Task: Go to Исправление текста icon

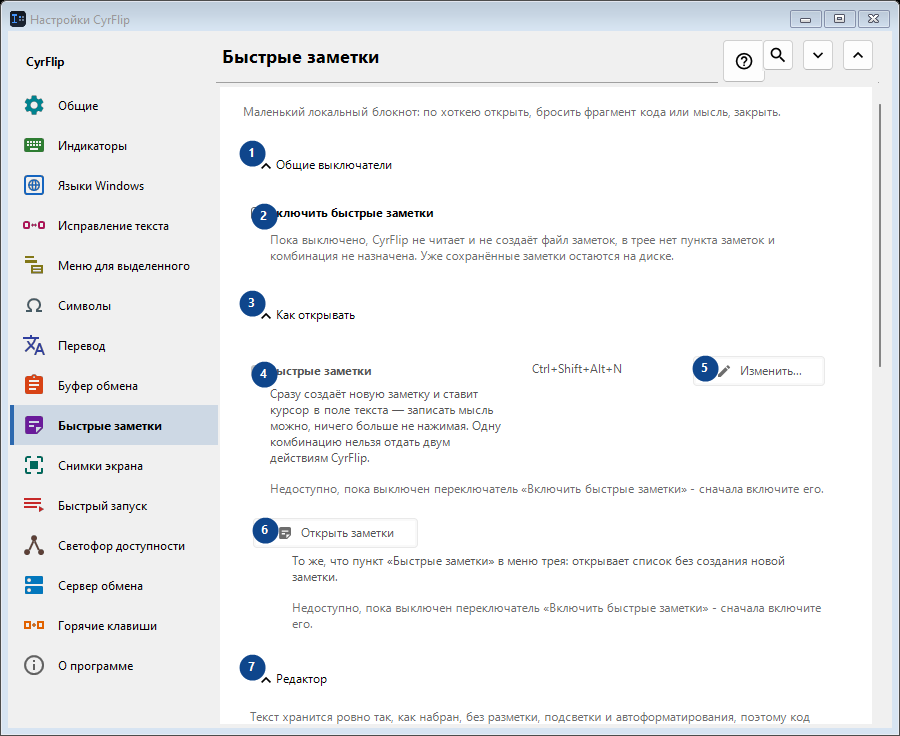Action: click(34, 225)
